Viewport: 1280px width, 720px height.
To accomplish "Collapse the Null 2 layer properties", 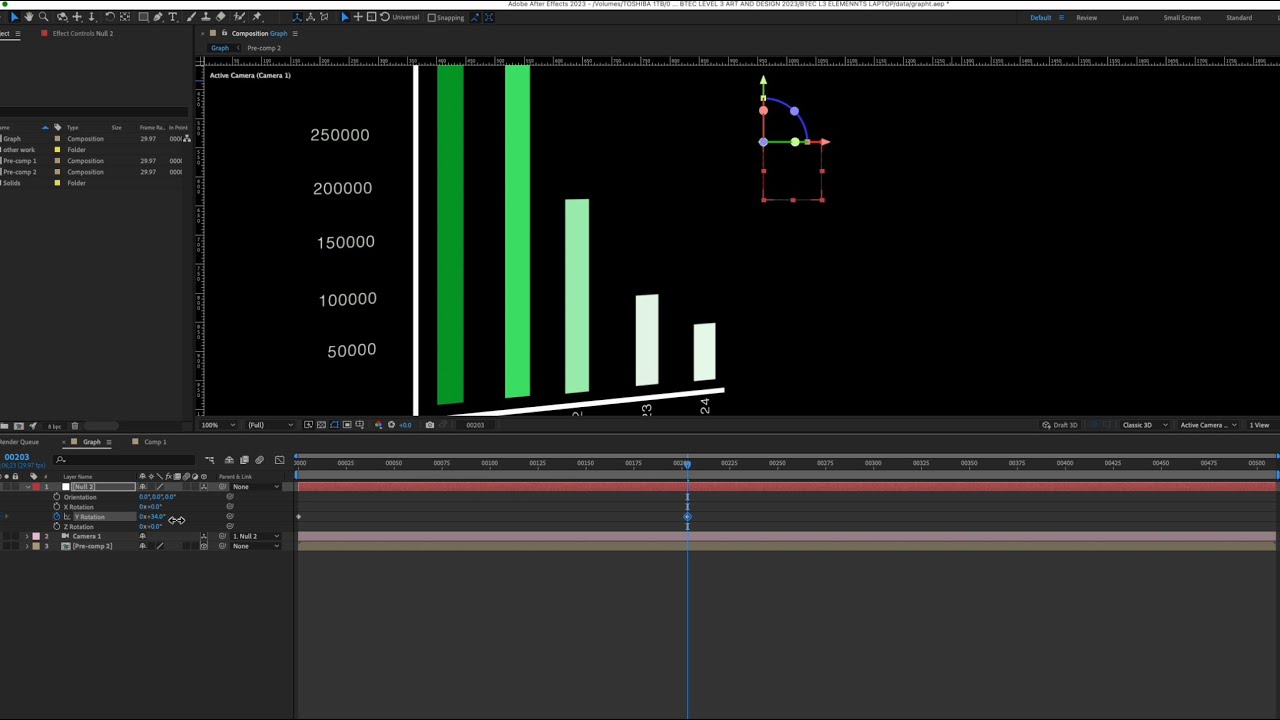I will click(x=28, y=487).
